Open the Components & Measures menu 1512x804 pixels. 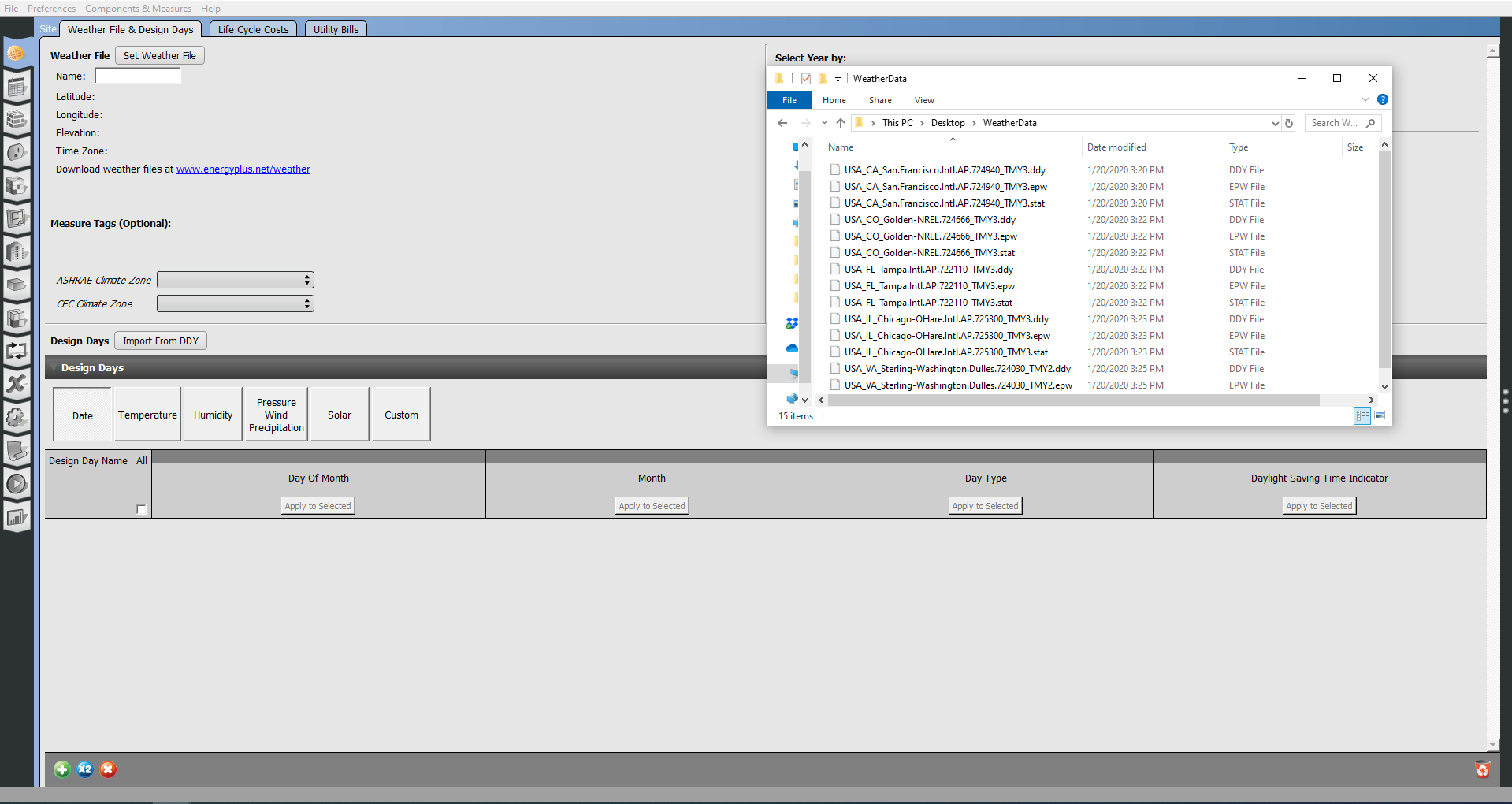coord(138,8)
